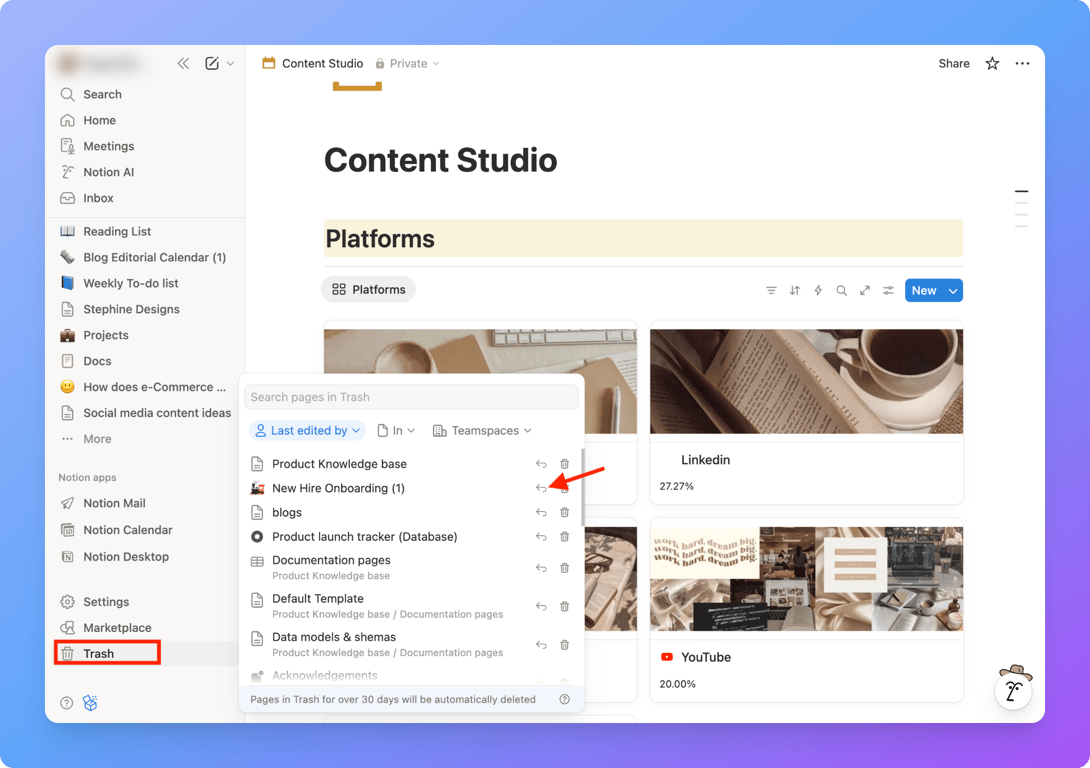Delete the Default Template page permanently
The image size is (1090, 768).
pyautogui.click(x=564, y=606)
